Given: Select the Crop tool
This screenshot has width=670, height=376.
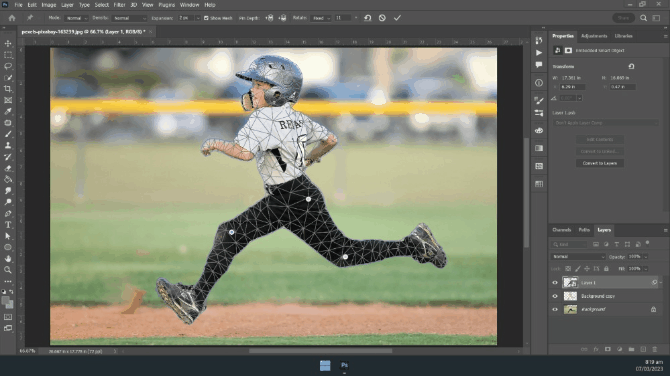Looking at the screenshot, I should pos(8,89).
